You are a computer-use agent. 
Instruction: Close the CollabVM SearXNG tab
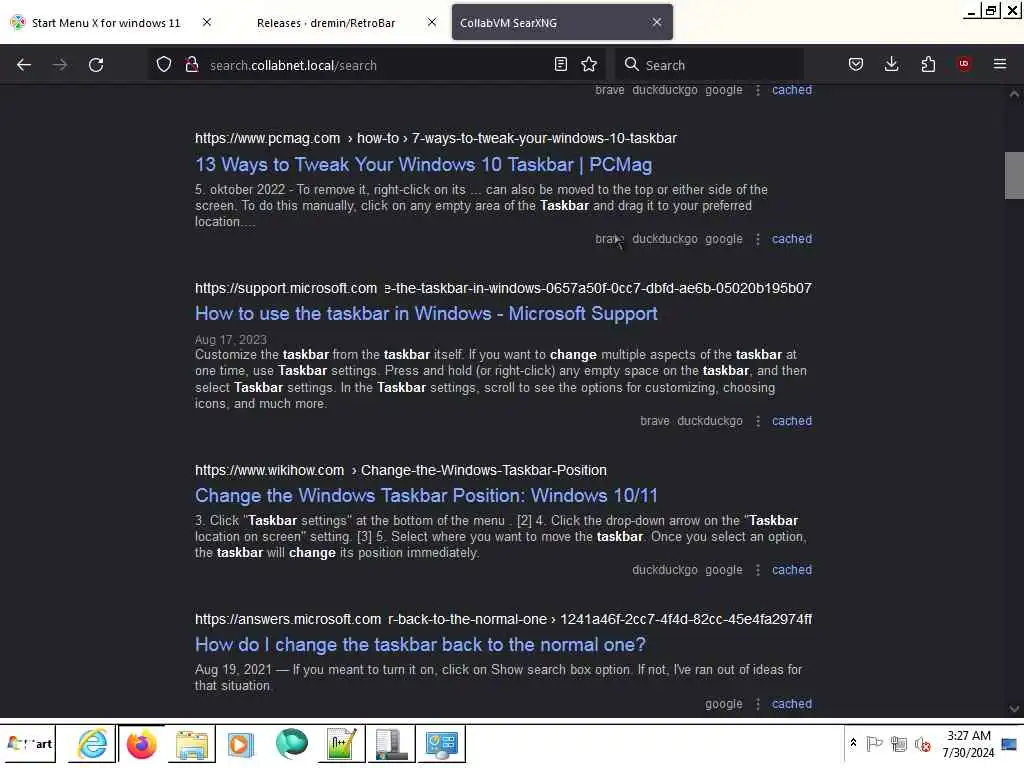(x=657, y=22)
